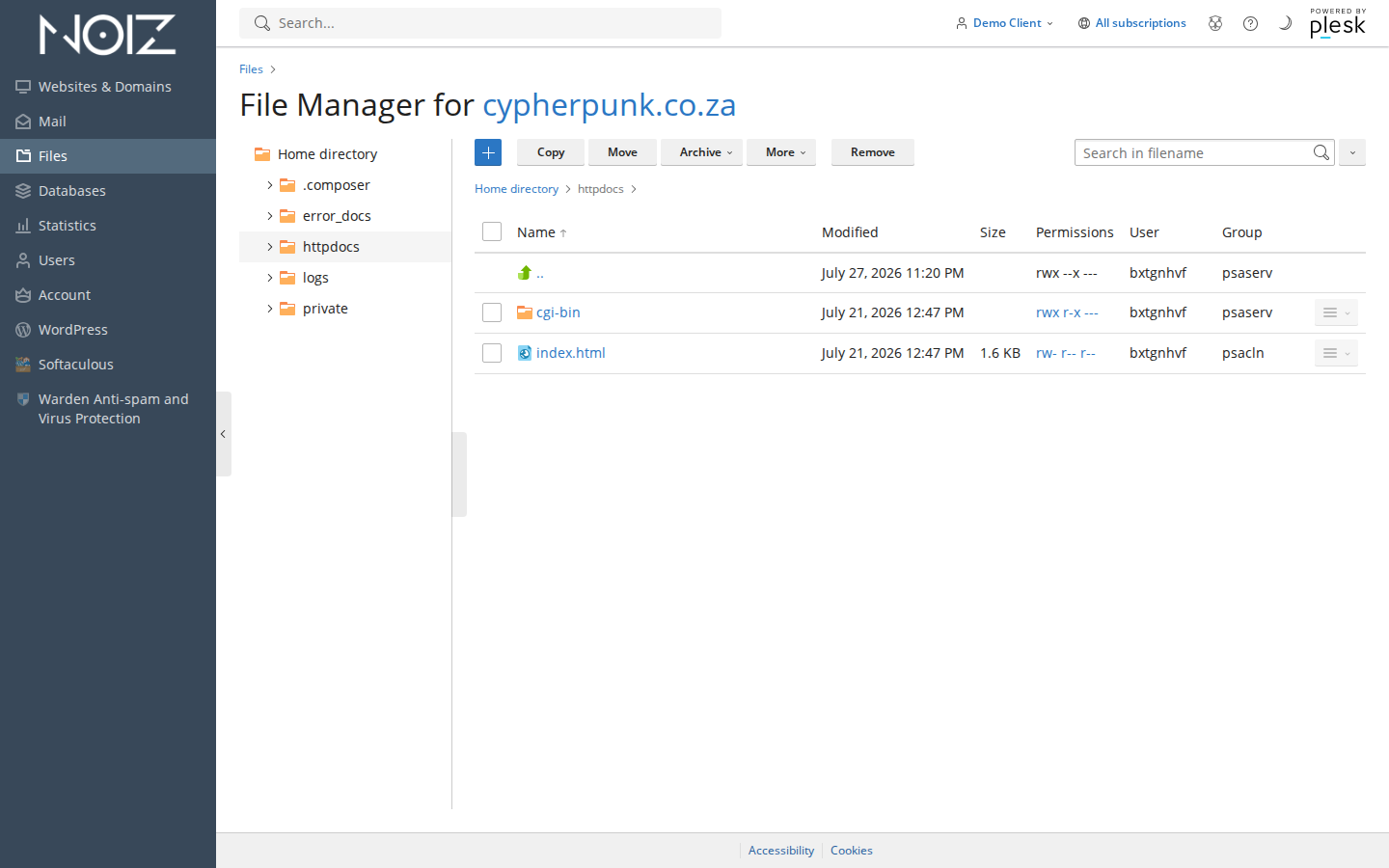The image size is (1389, 868).
Task: Open cgi-bin row actions menu
Action: 1336,312
